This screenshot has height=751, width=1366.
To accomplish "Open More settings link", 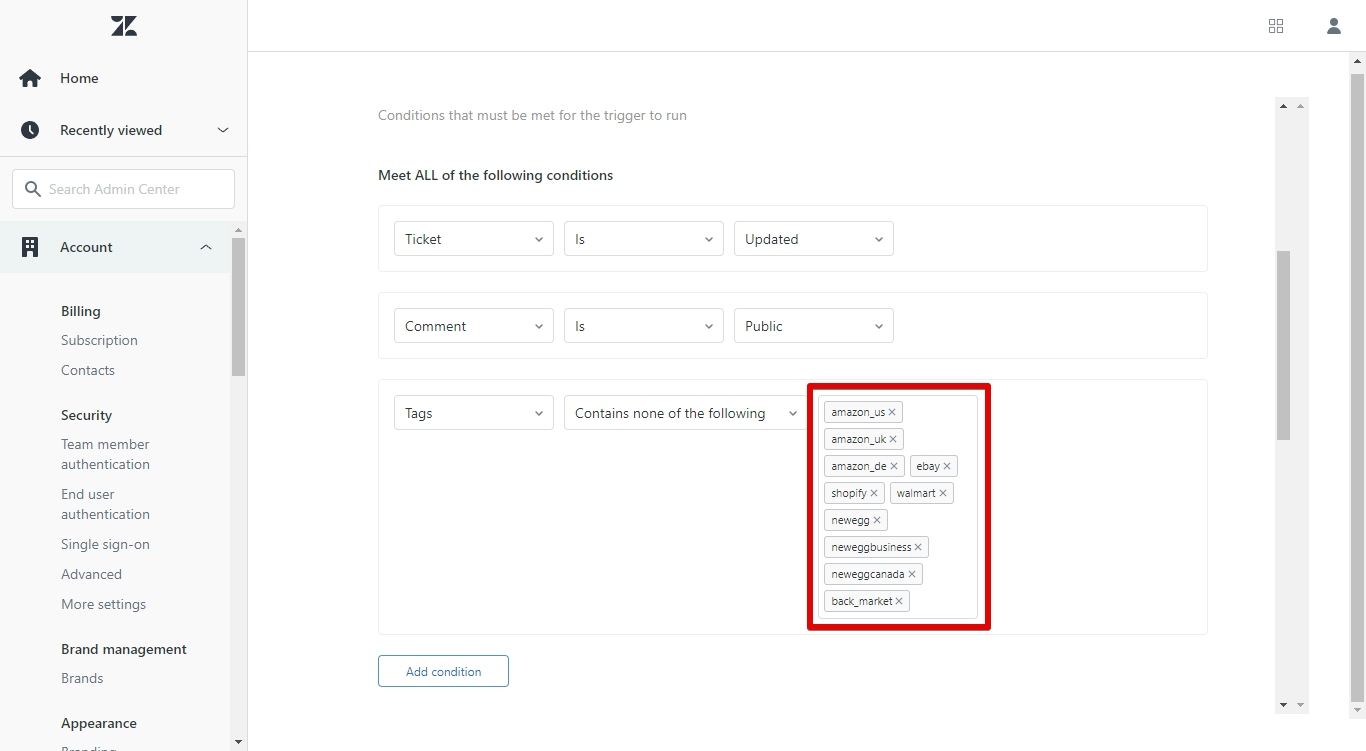I will pyautogui.click(x=103, y=604).
